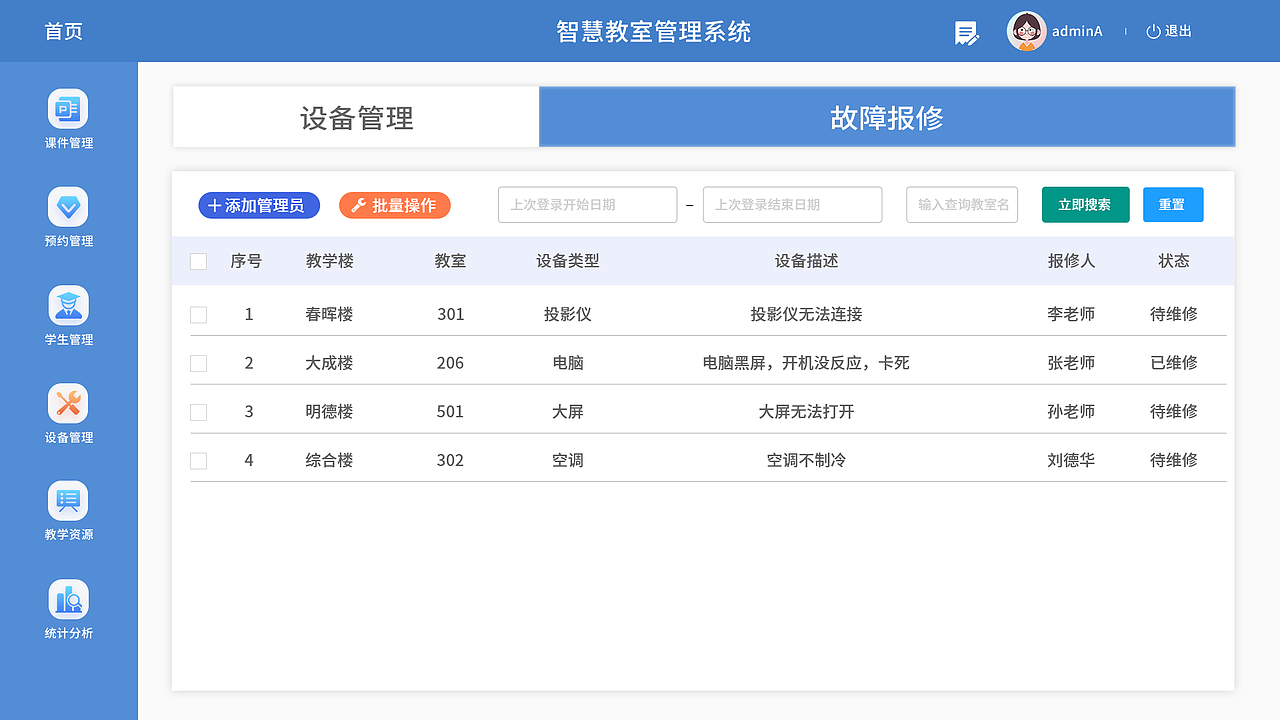This screenshot has width=1280, height=720.
Task: Check the row 1 春晖楼 checkbox
Action: [x=198, y=314]
